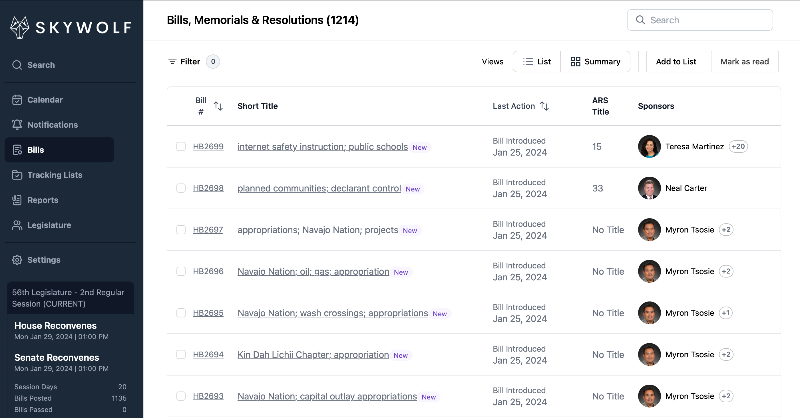Click the magnifier icon in top search box

640,20
